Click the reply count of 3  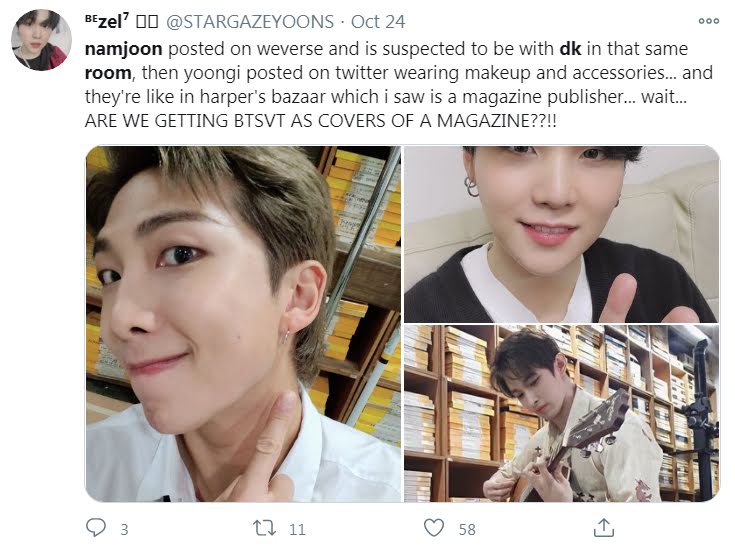124,529
